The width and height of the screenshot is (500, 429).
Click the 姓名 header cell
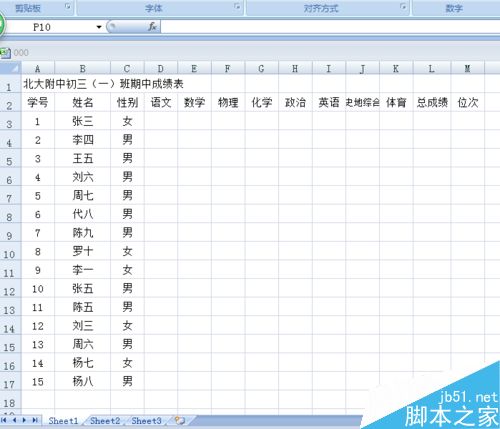[x=82, y=102]
